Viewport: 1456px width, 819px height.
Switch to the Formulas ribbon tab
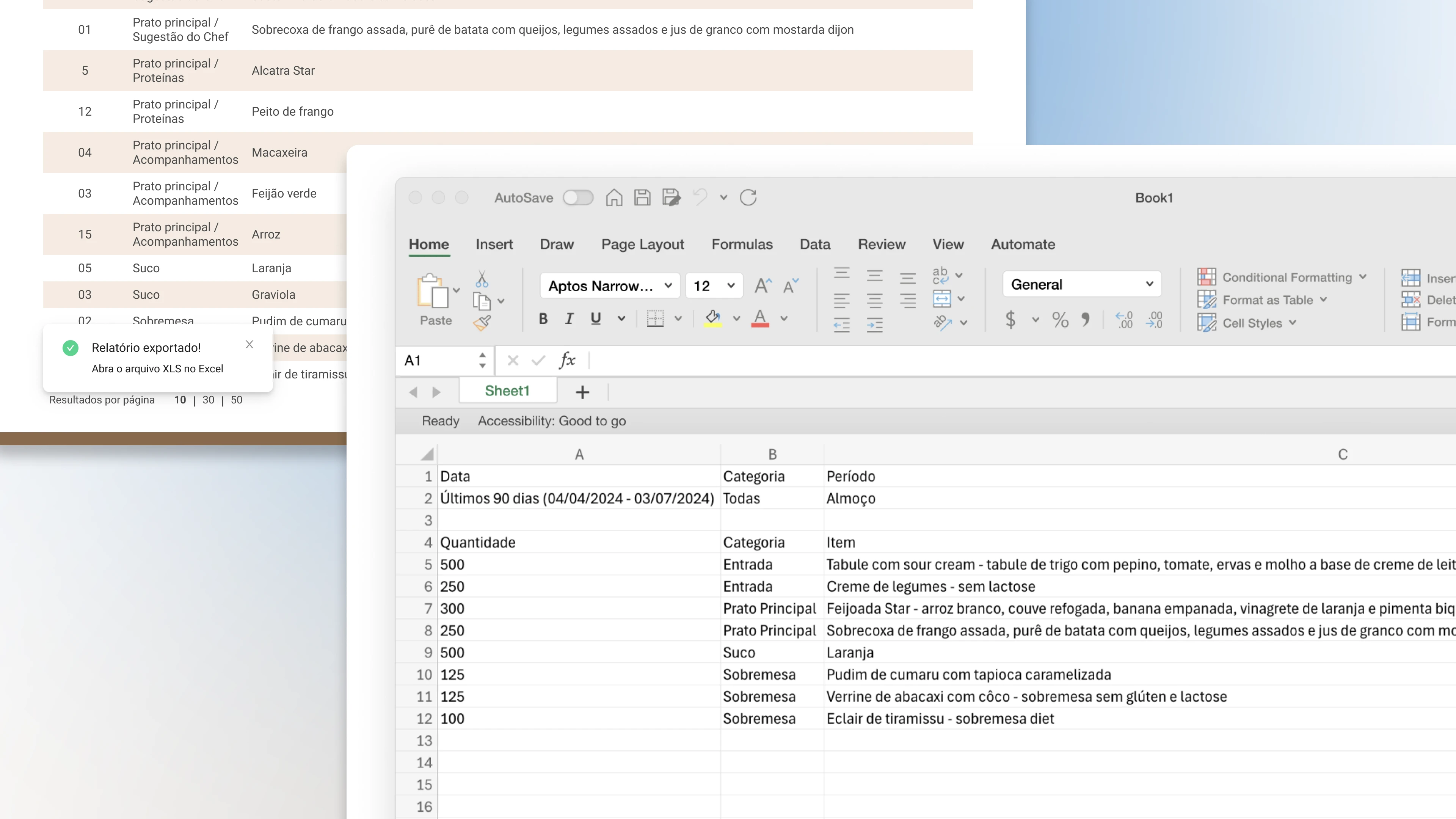742,244
